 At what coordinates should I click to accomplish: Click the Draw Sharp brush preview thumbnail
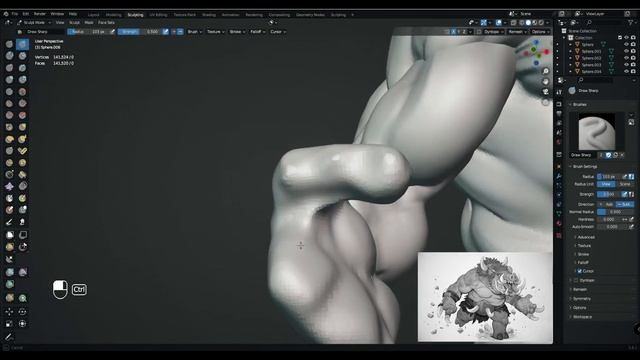point(597,132)
